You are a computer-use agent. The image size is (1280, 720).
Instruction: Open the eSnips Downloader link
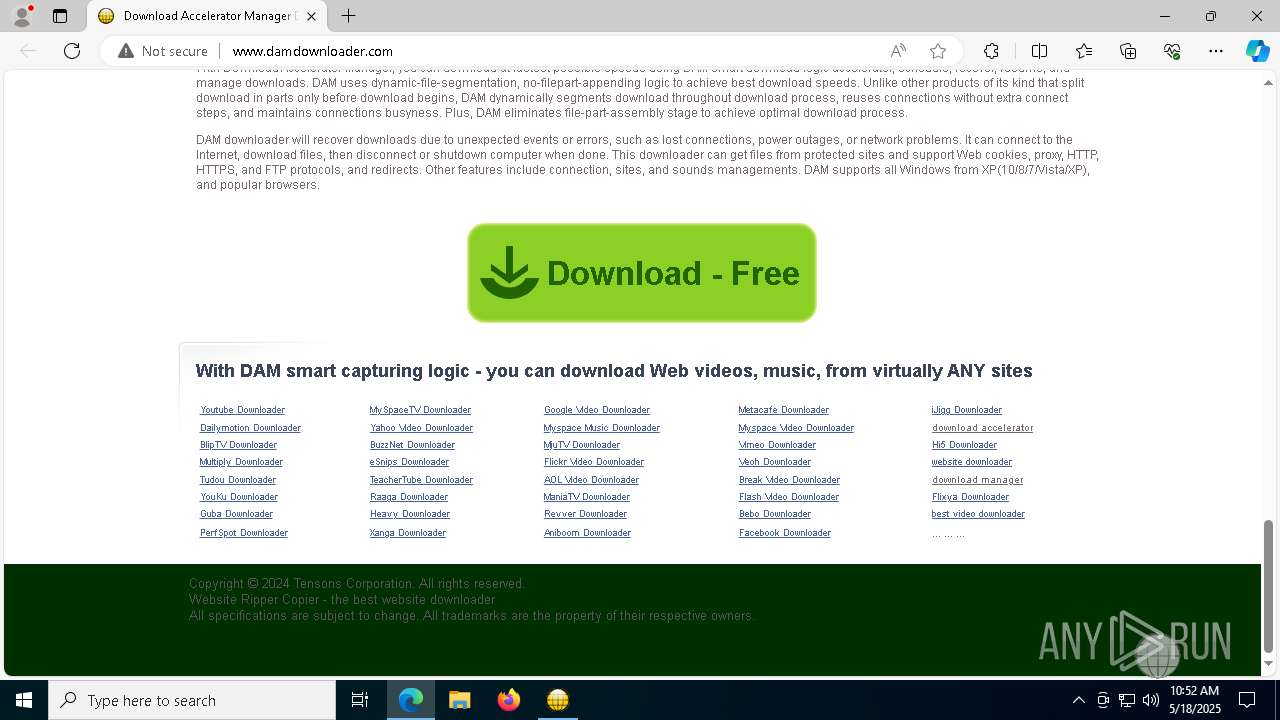(x=409, y=462)
